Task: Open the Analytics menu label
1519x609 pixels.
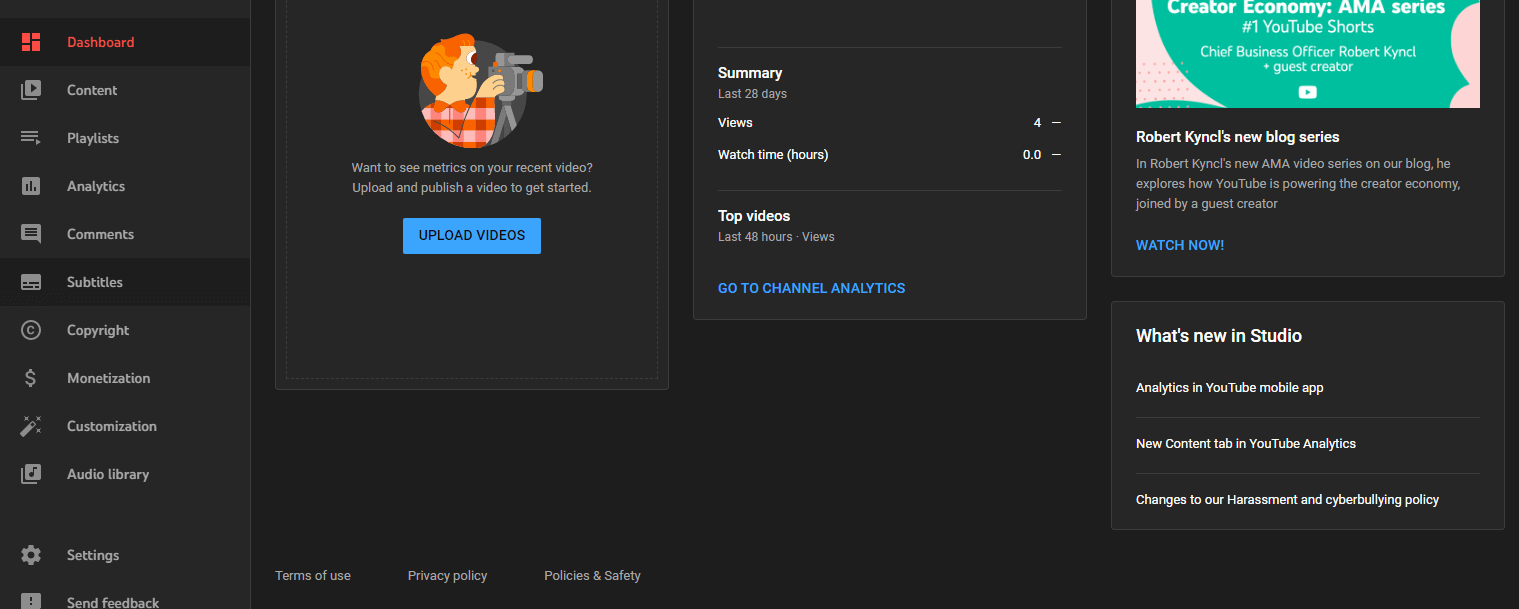Action: [x=96, y=186]
